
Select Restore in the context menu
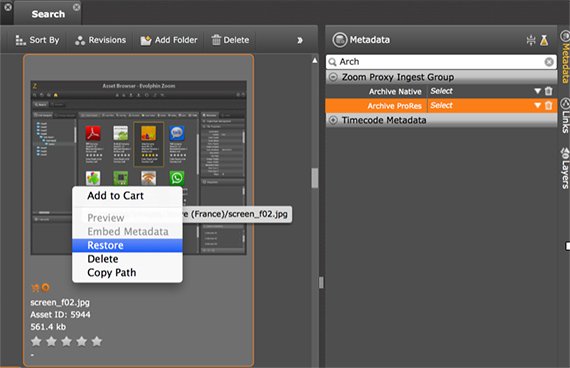click(127, 245)
